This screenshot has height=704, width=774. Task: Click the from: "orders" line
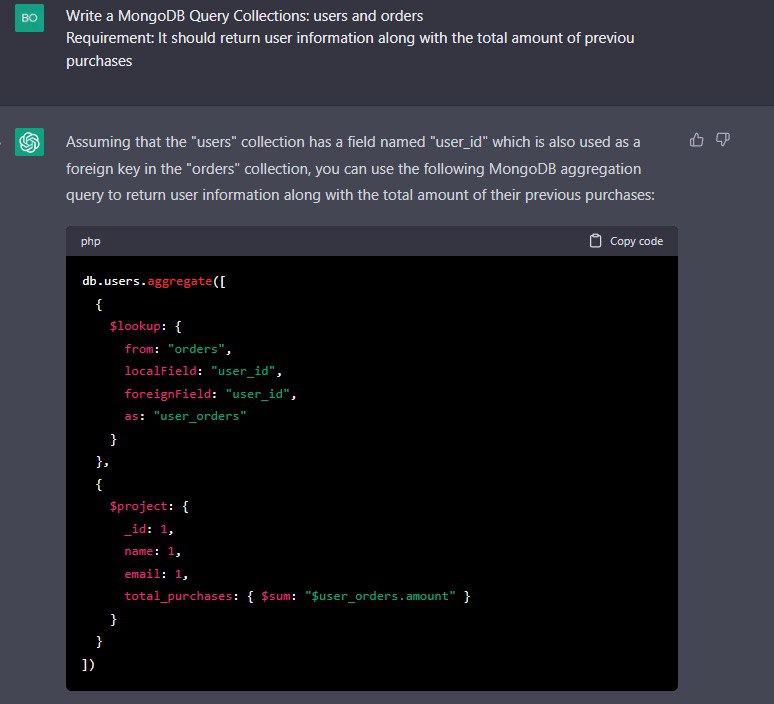click(178, 349)
